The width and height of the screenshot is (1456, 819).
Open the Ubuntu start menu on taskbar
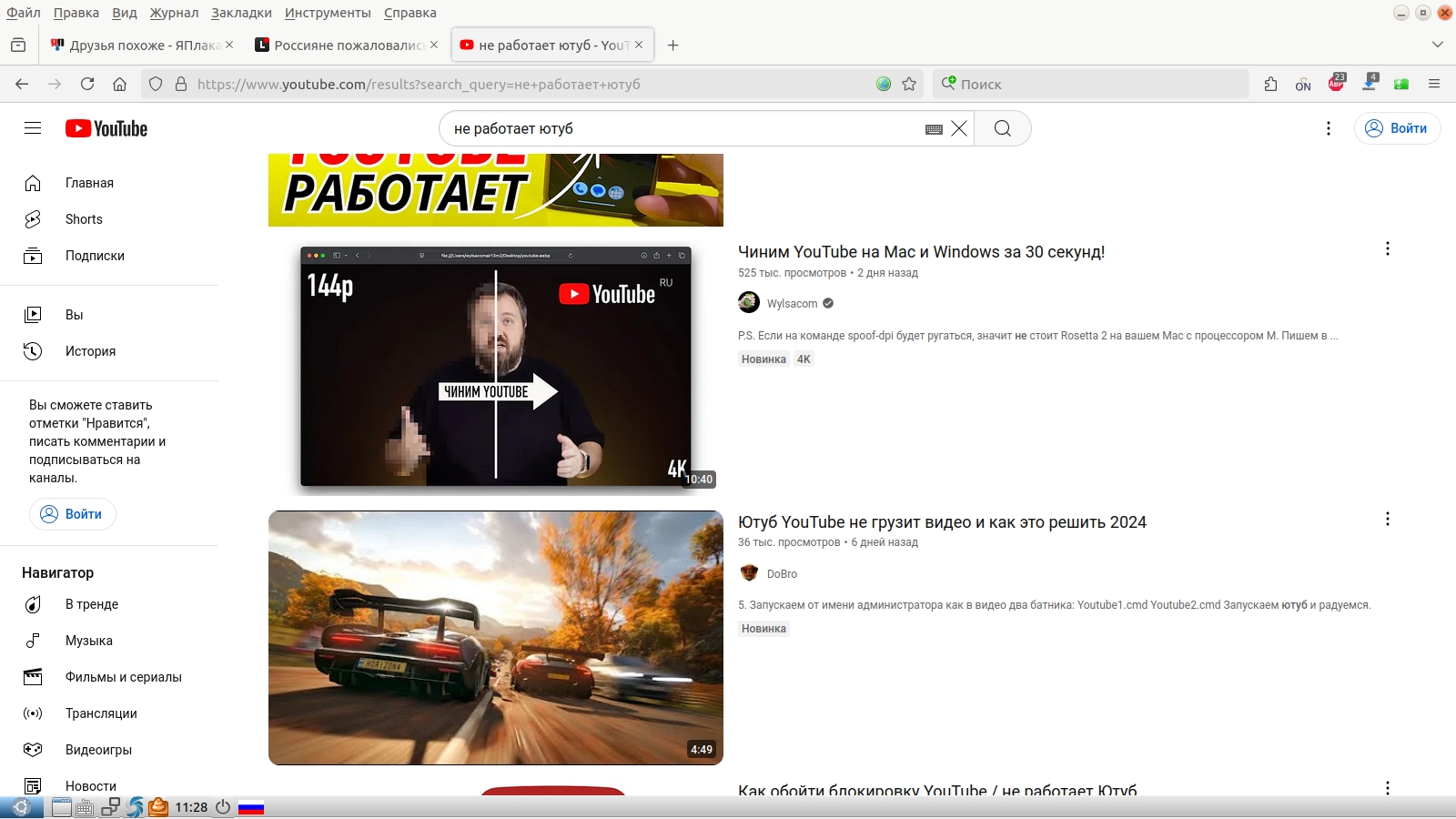[21, 807]
